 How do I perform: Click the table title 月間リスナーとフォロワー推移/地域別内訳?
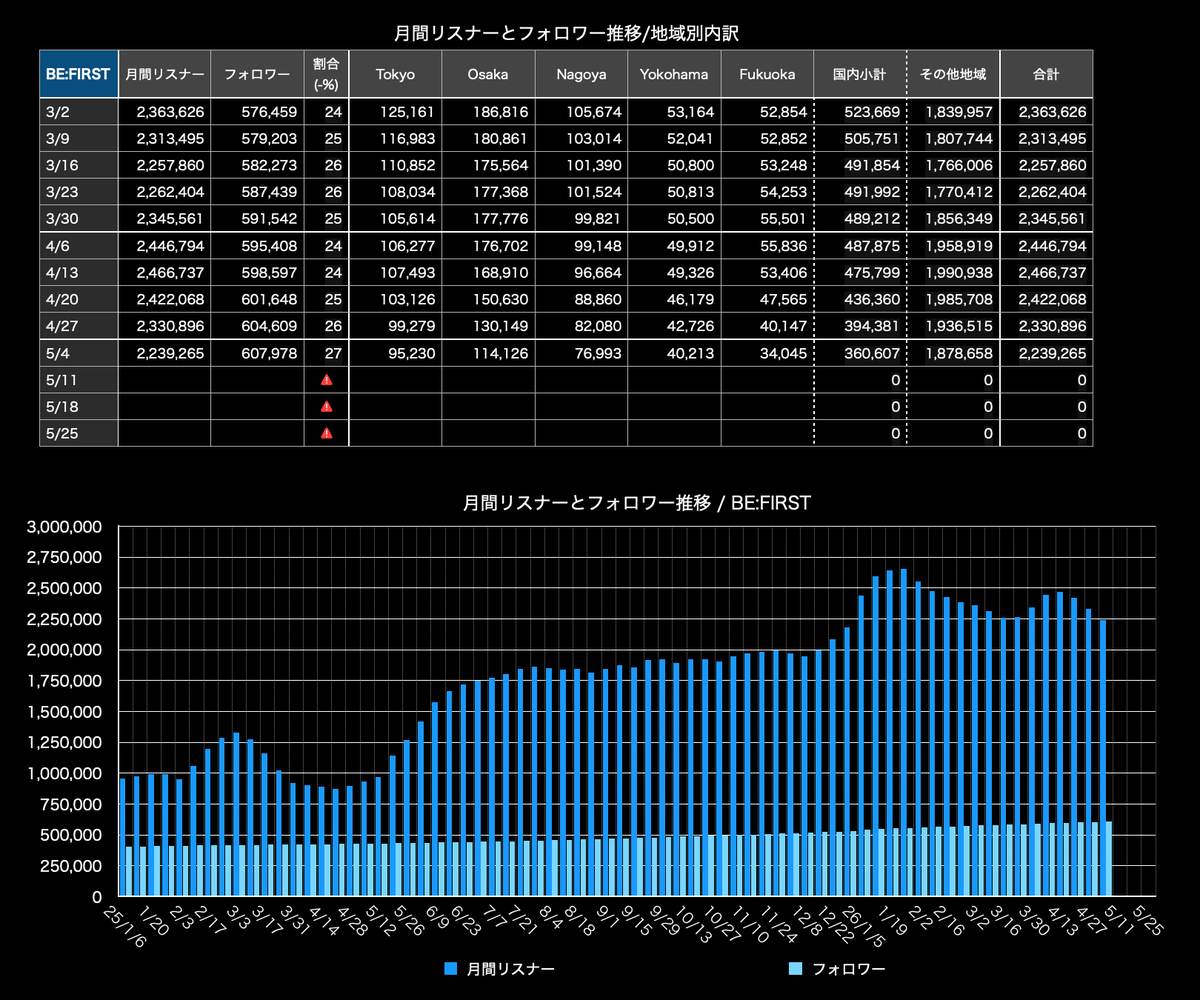566,33
